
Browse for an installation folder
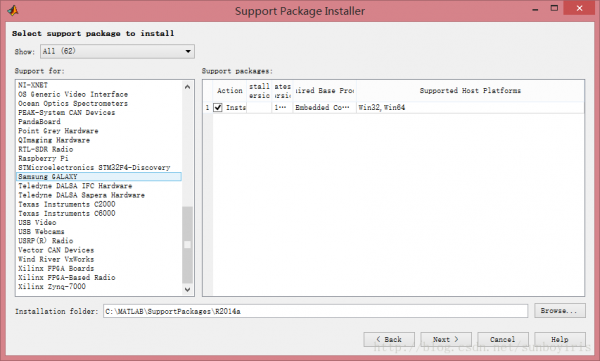point(560,310)
